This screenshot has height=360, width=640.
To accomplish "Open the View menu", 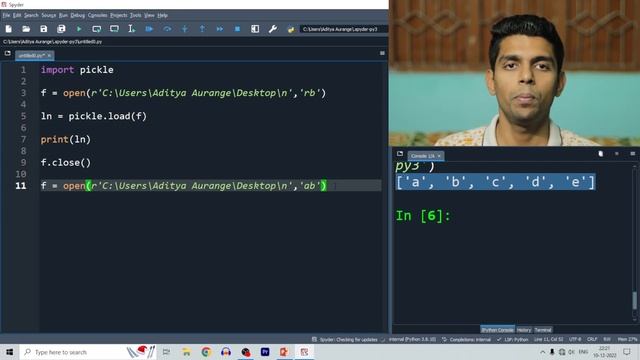I will 149,15.
